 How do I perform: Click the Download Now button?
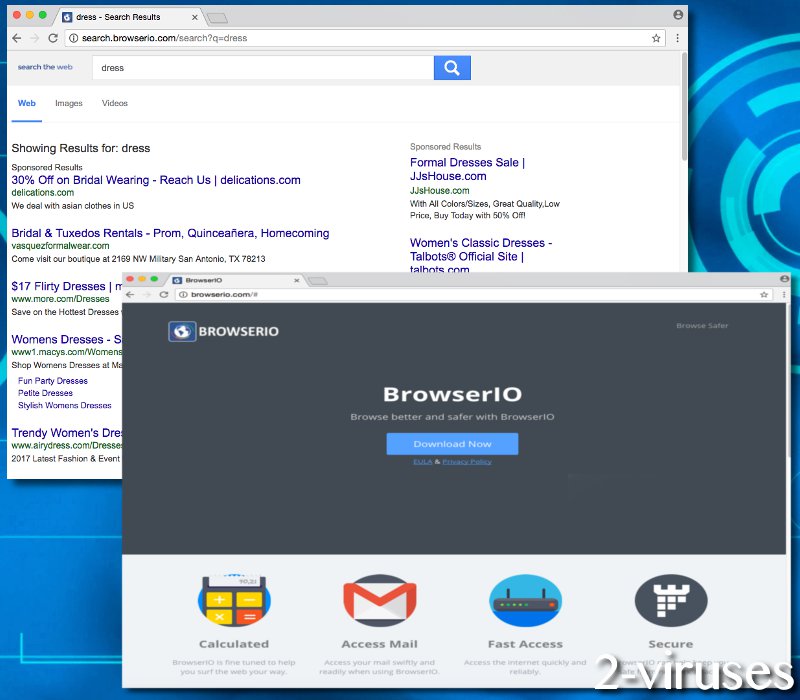coord(453,444)
